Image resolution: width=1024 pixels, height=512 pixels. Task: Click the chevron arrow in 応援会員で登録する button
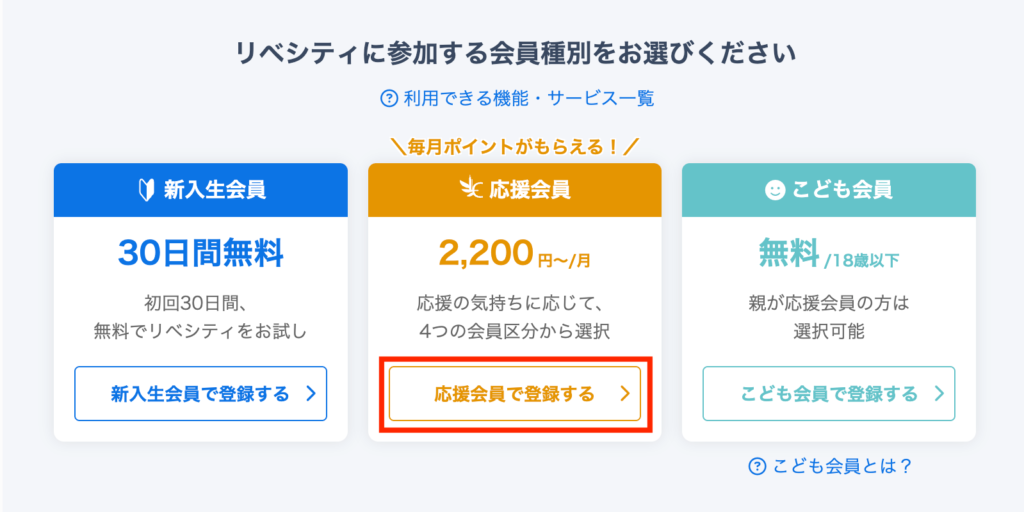(x=625, y=394)
